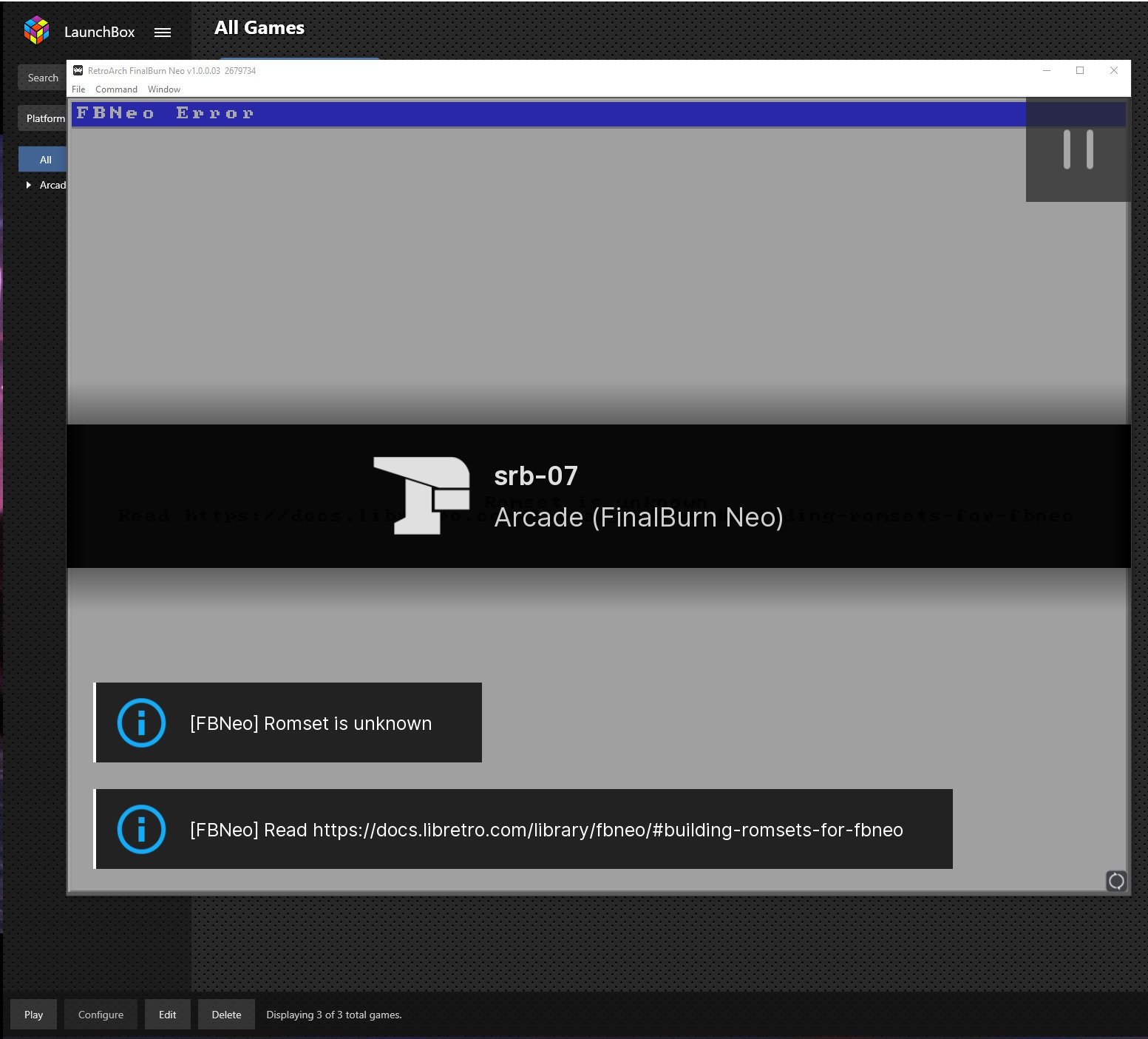The image size is (1148, 1039).
Task: Click the All Games heading
Action: (259, 28)
